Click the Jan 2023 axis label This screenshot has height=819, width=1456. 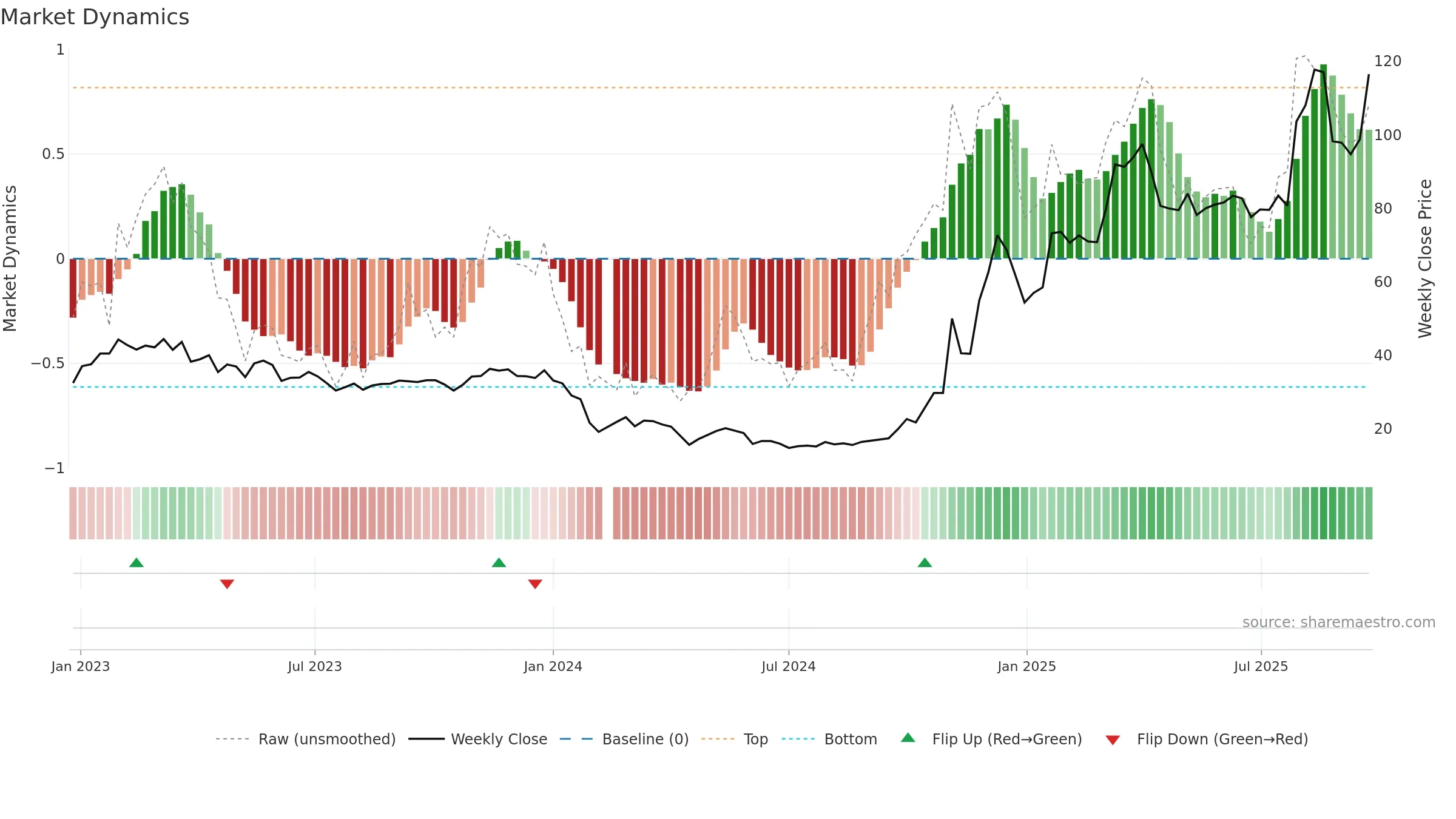(81, 666)
